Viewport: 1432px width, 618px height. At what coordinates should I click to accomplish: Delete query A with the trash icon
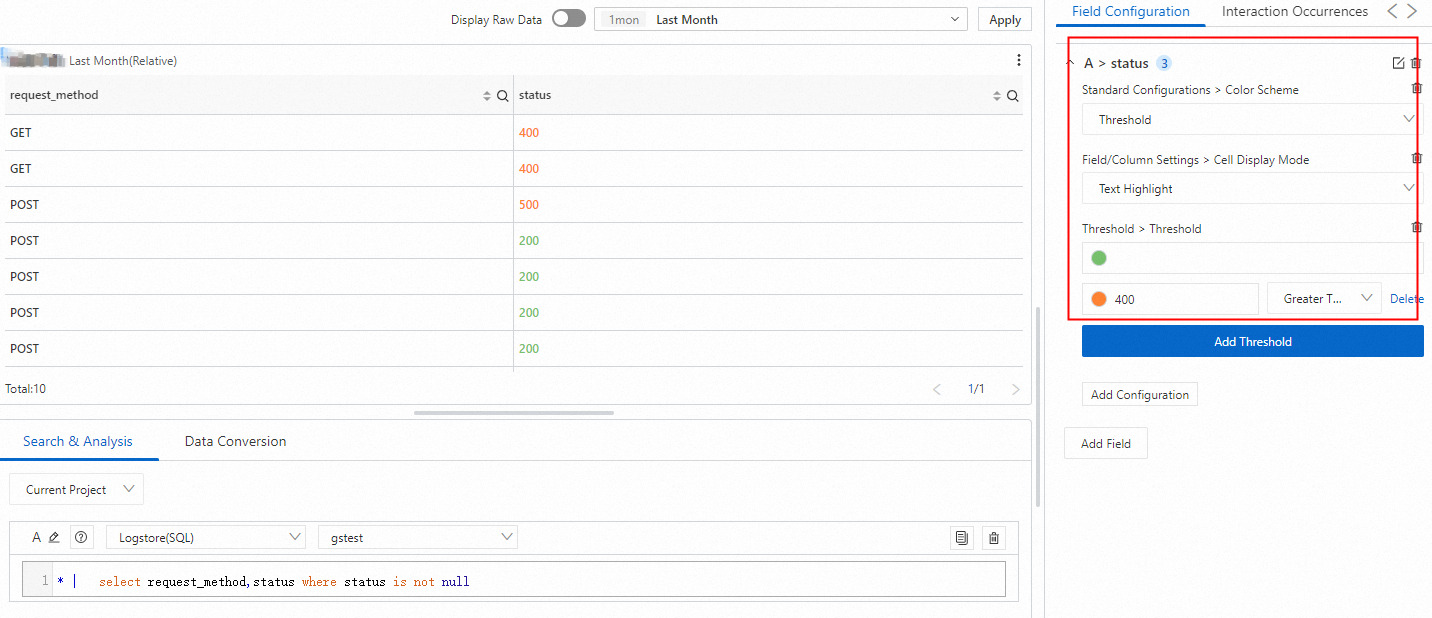coord(993,538)
